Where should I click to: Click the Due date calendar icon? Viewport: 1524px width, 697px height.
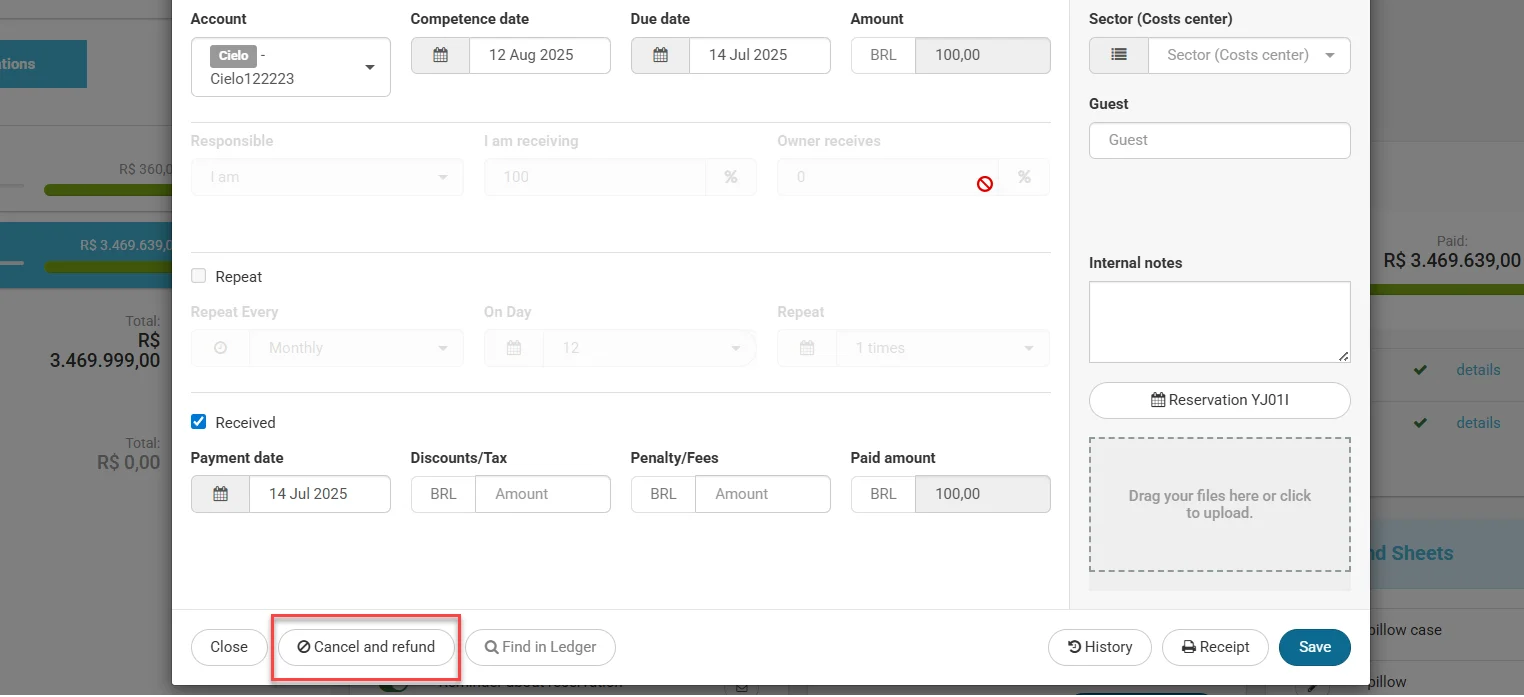click(660, 55)
